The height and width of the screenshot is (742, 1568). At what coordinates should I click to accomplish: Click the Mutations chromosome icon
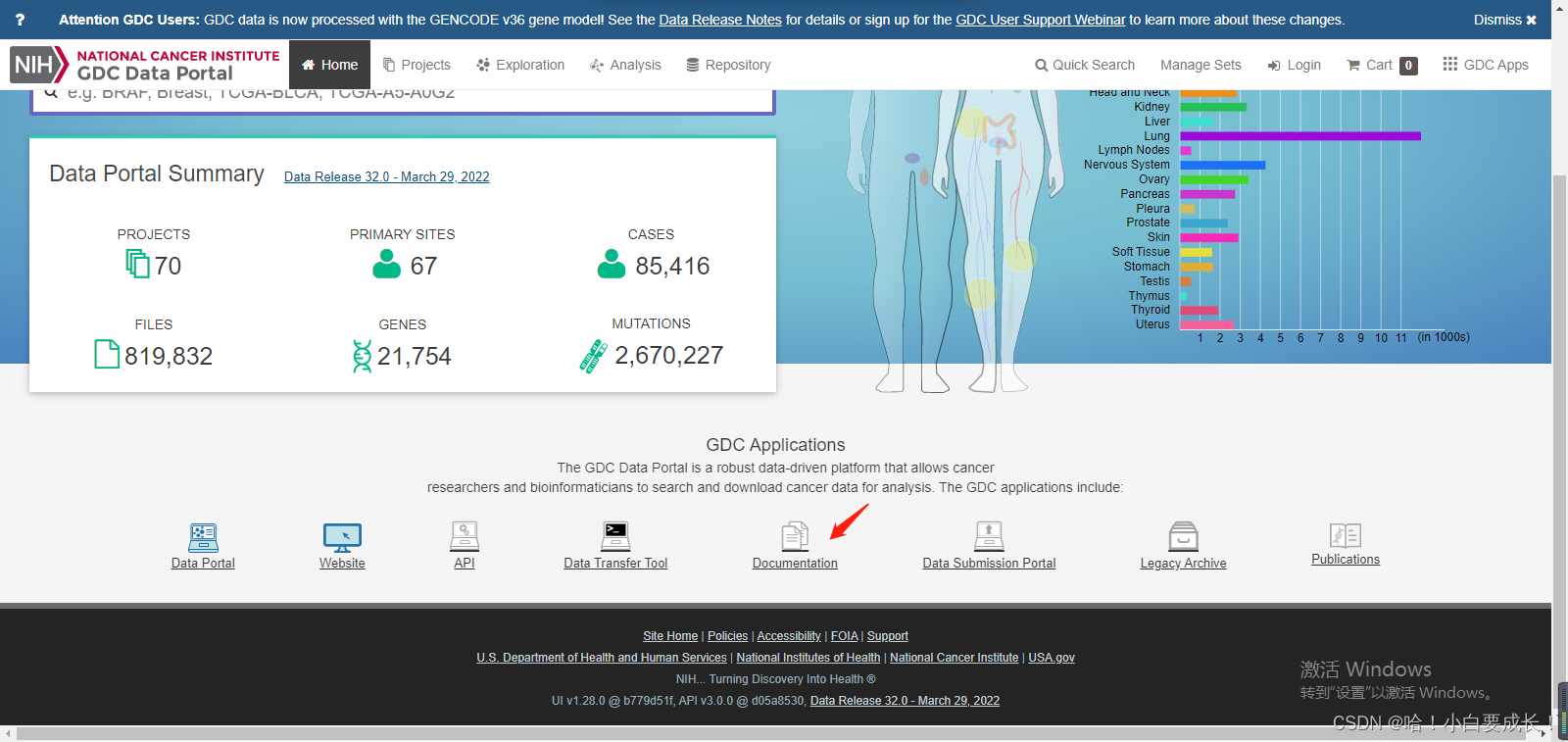[593, 357]
